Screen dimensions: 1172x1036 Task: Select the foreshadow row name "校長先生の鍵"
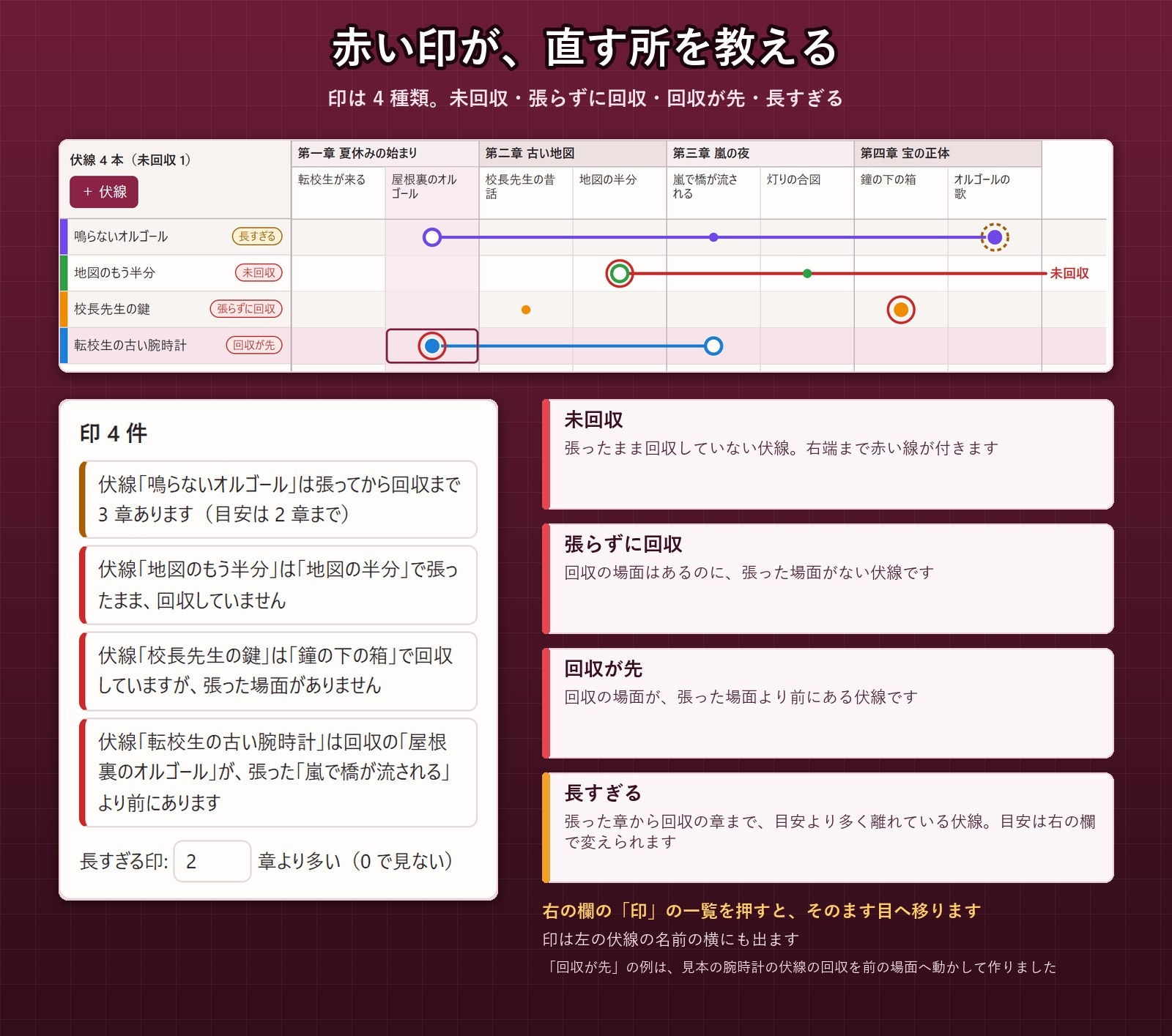[112, 309]
